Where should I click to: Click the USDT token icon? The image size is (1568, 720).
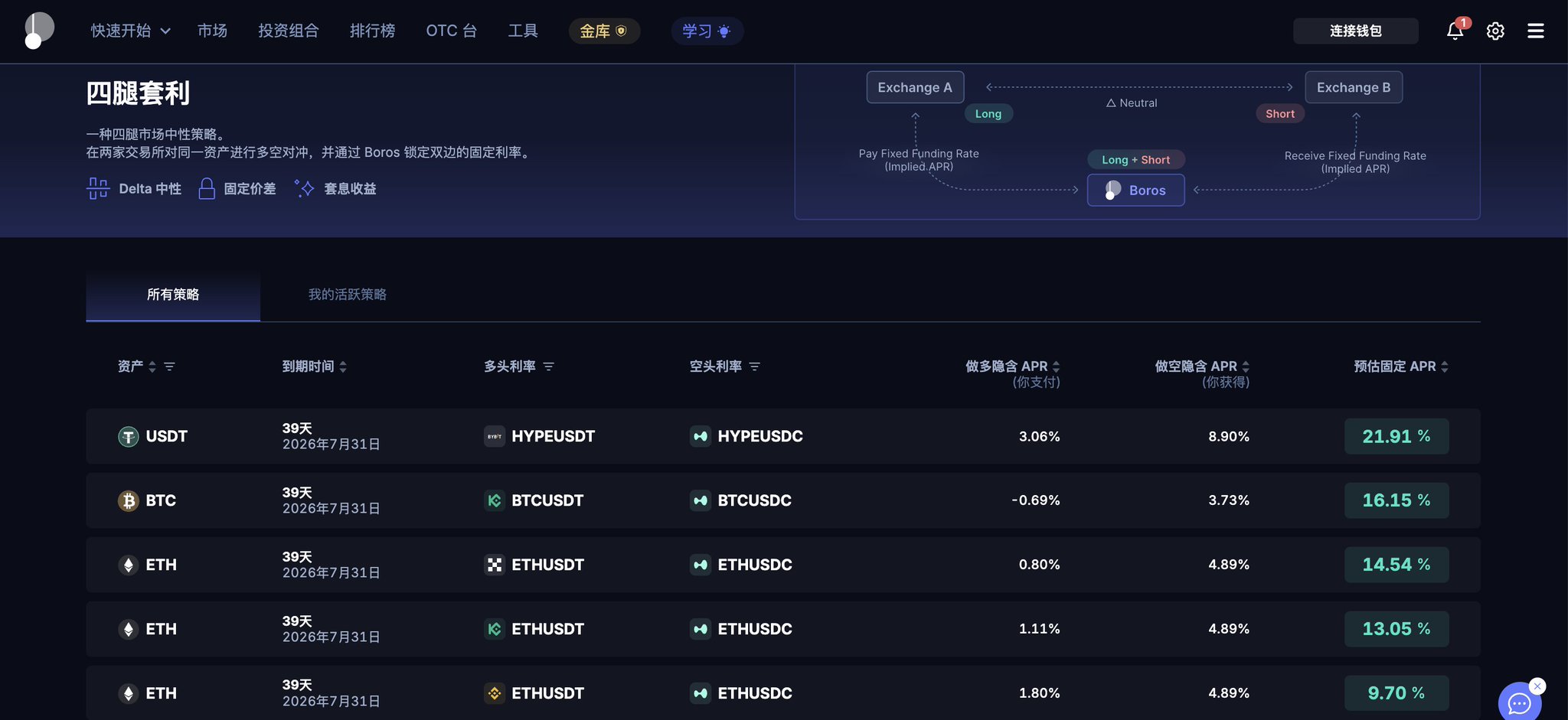click(128, 436)
